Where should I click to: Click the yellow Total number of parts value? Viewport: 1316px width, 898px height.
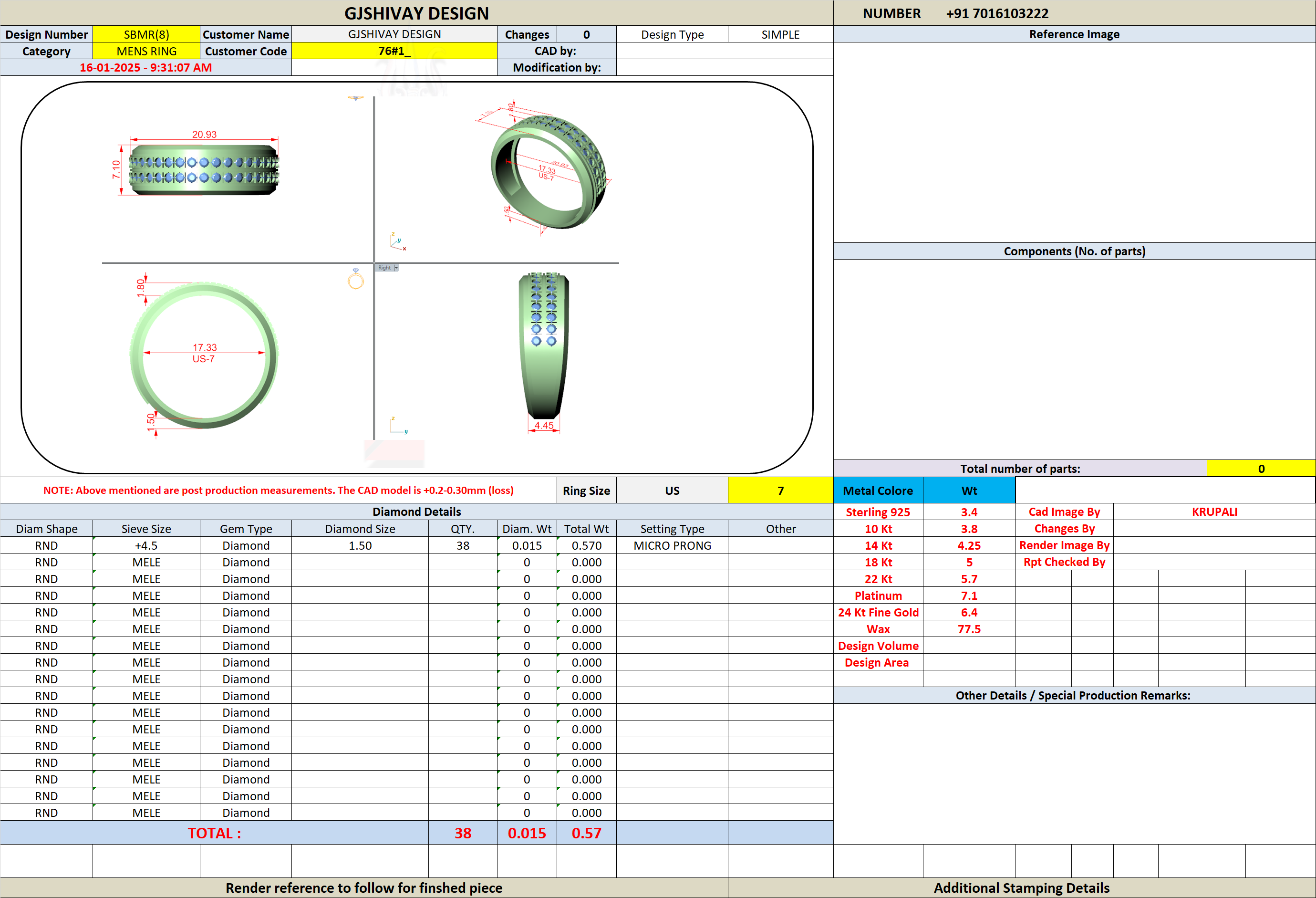pos(1261,469)
